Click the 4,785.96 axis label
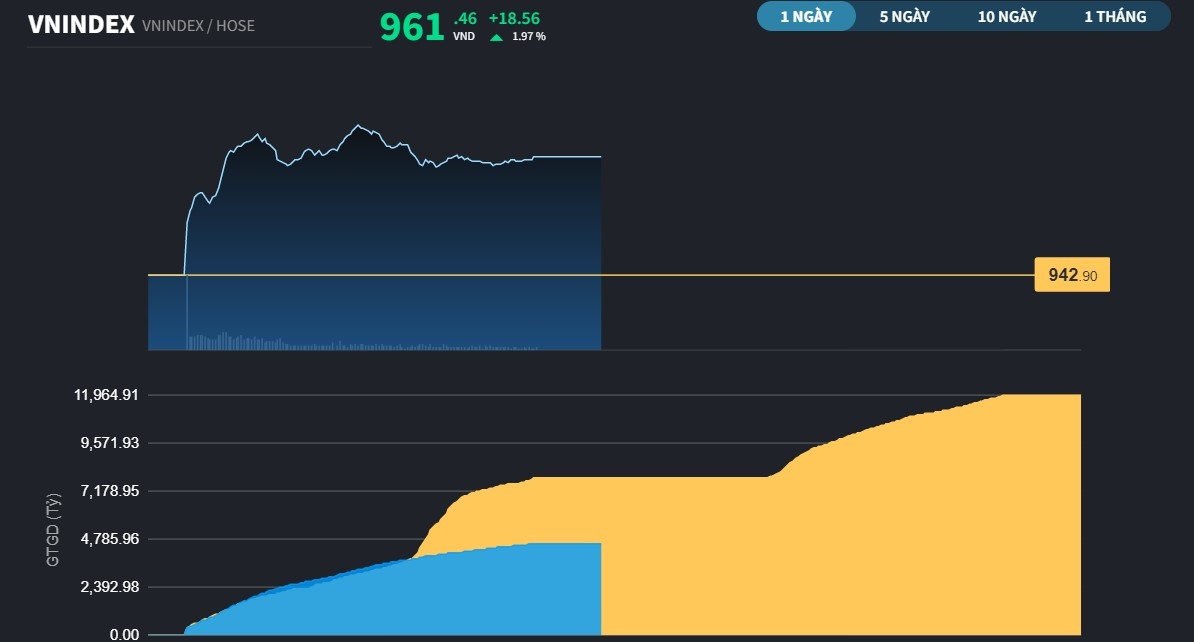 [110, 538]
